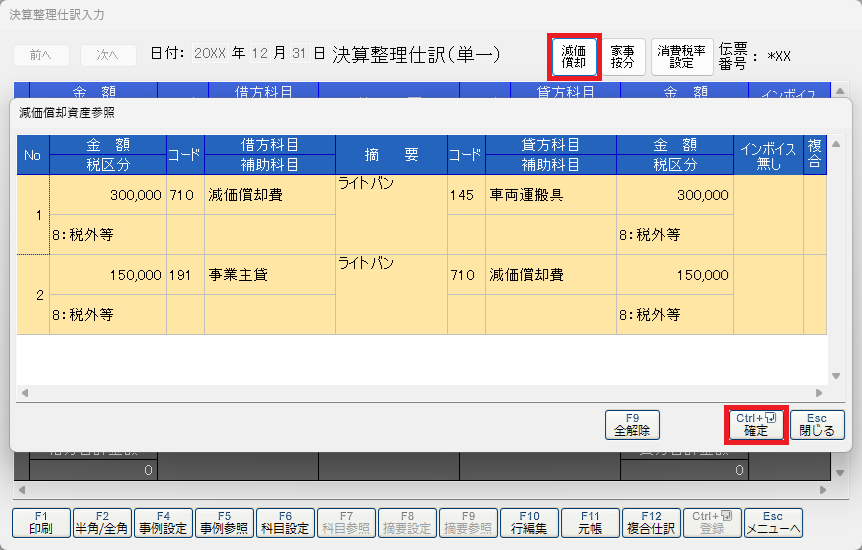Screen dimensions: 862x550
Task: Open F4 事例設定
Action: pos(163,522)
